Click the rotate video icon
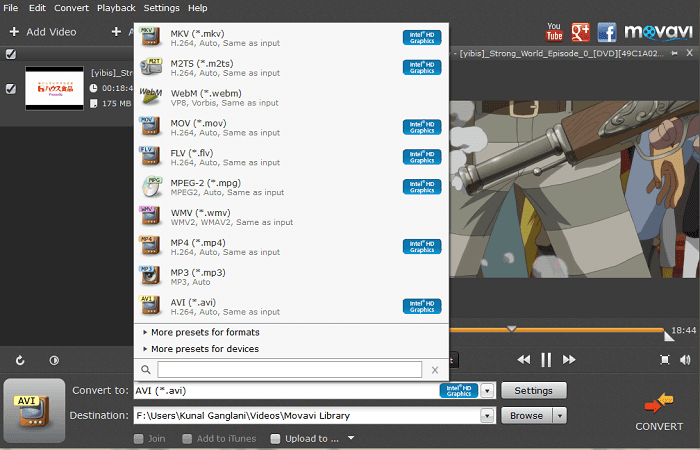This screenshot has height=450, width=700. pos(20,360)
